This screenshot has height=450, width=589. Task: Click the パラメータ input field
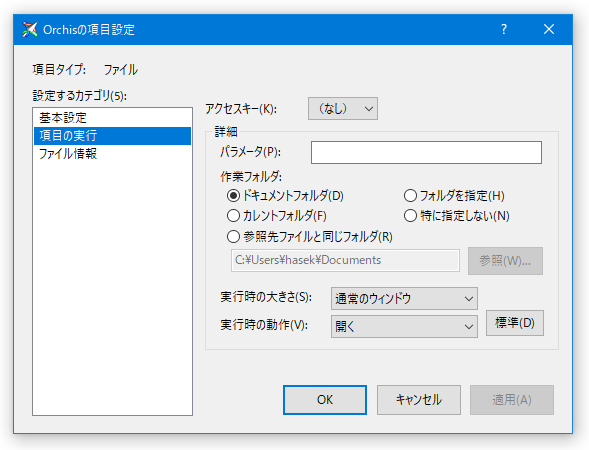(x=426, y=153)
